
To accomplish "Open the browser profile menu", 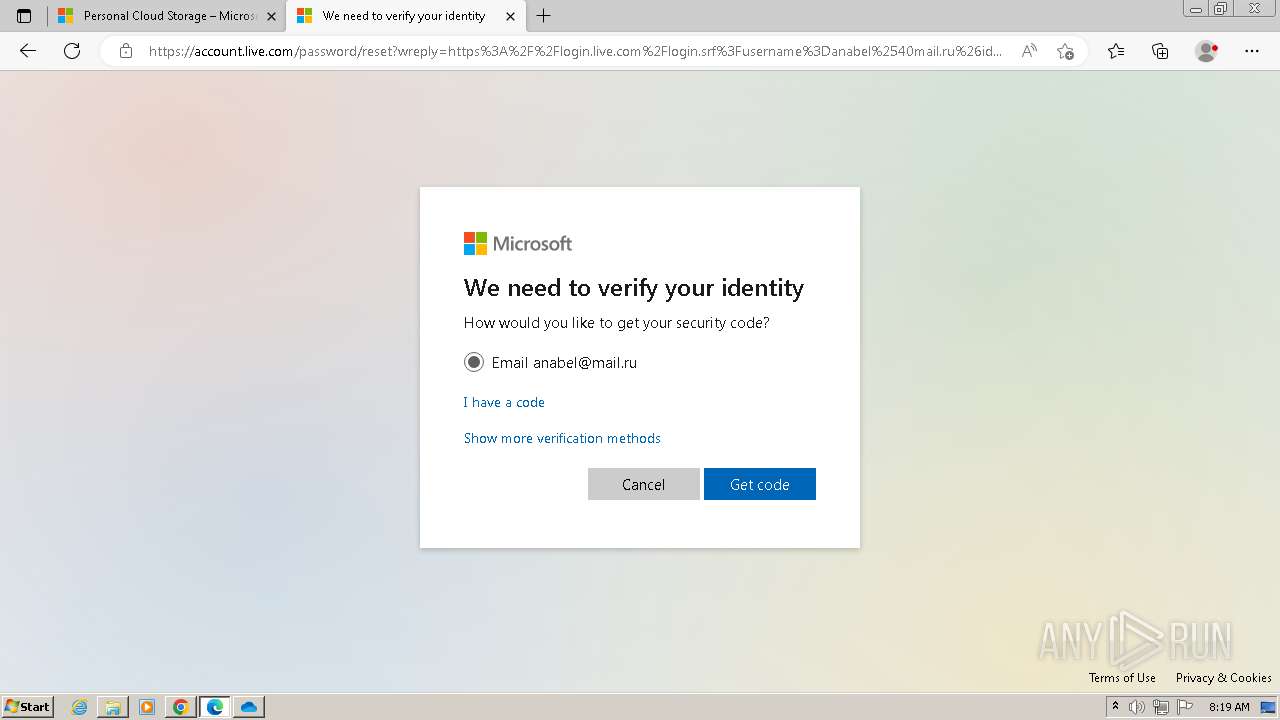I will click(x=1207, y=51).
